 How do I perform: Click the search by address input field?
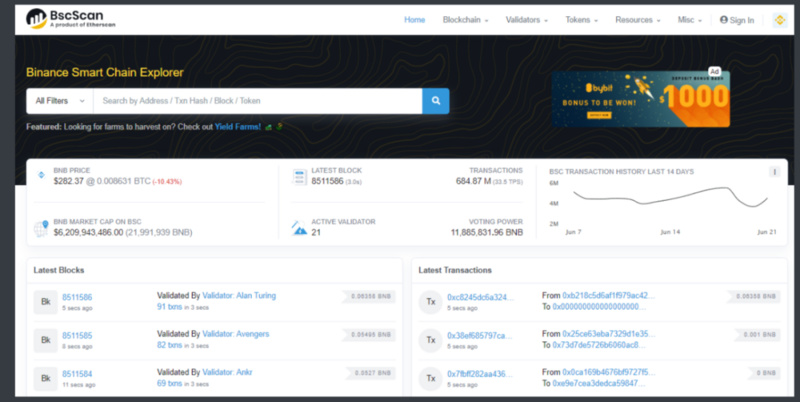257,101
